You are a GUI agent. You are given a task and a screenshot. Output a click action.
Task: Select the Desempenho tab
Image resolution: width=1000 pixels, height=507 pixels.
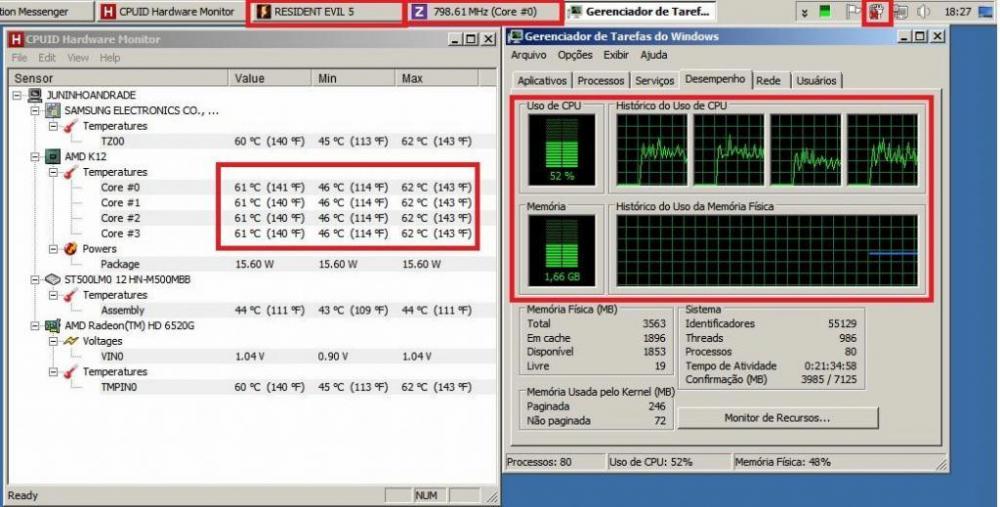click(x=715, y=79)
